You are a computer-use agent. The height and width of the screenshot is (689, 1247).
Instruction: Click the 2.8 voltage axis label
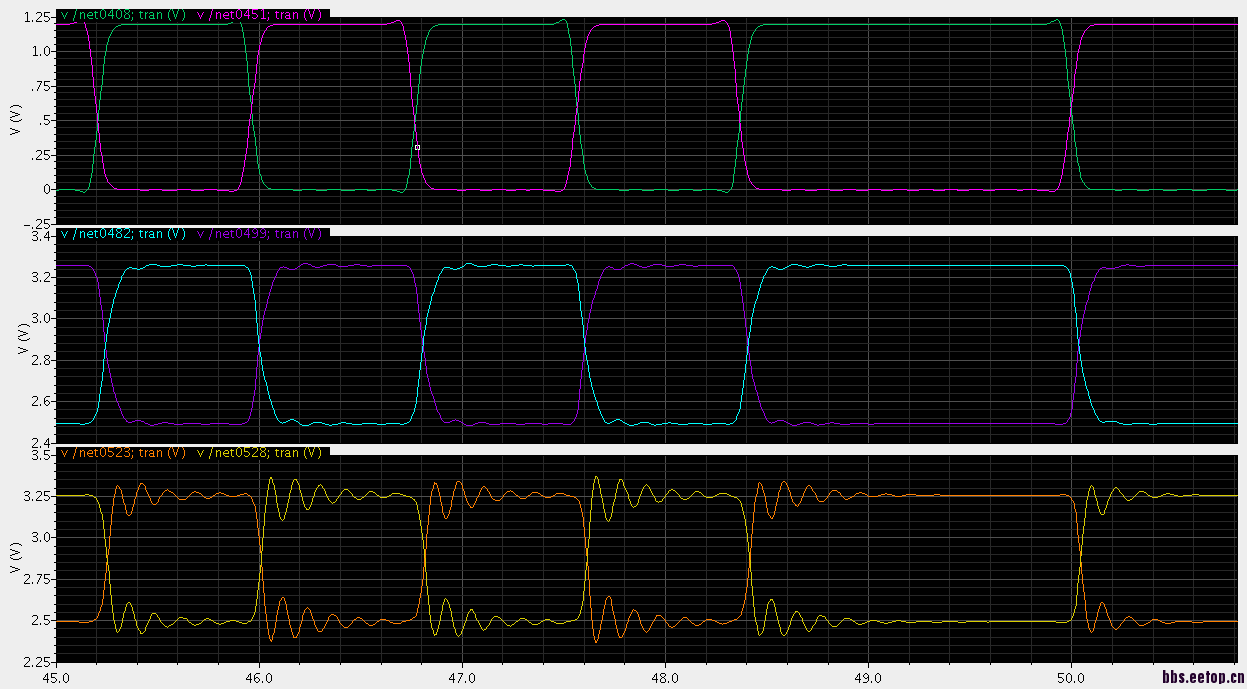(41, 360)
